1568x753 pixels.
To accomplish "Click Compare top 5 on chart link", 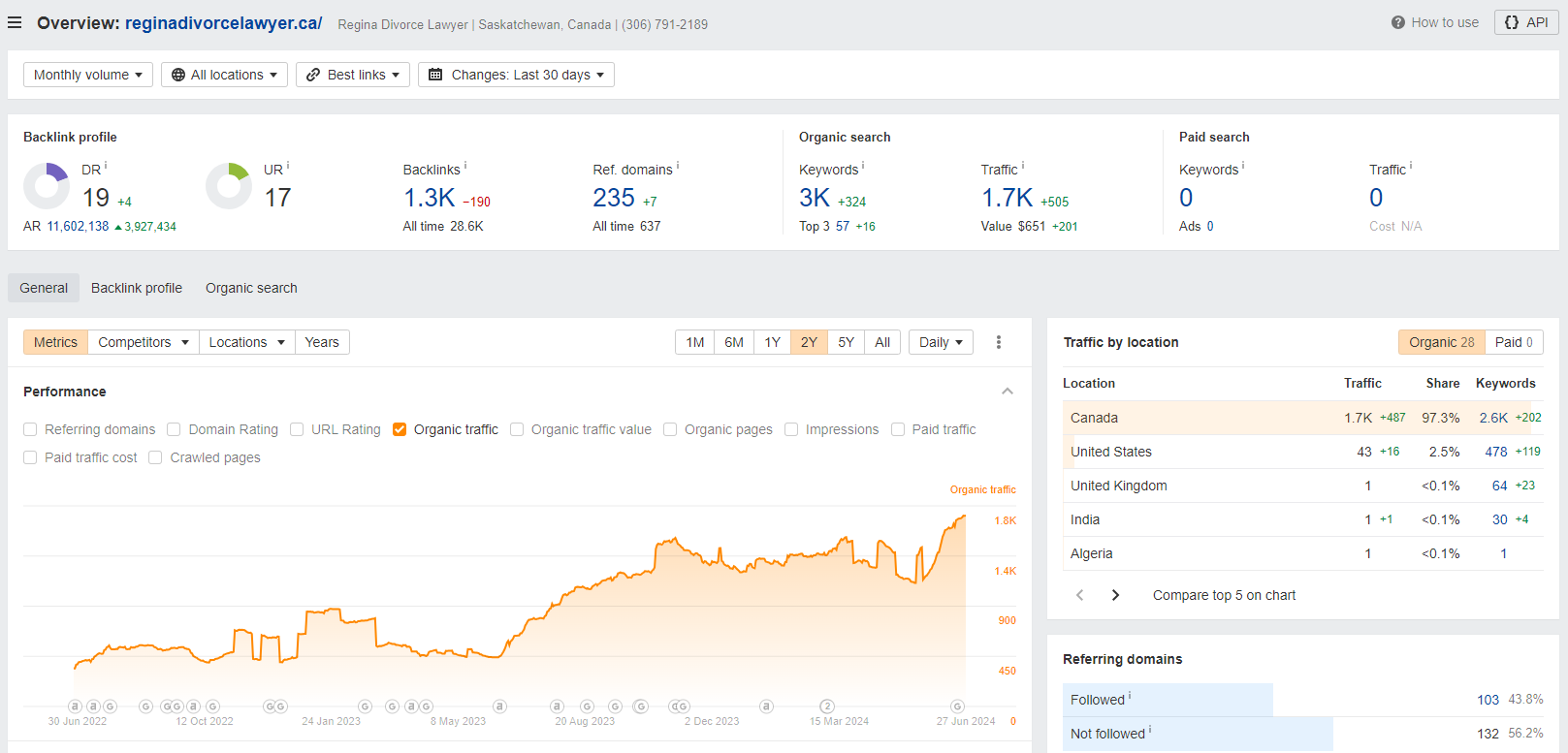I will pyautogui.click(x=1224, y=595).
